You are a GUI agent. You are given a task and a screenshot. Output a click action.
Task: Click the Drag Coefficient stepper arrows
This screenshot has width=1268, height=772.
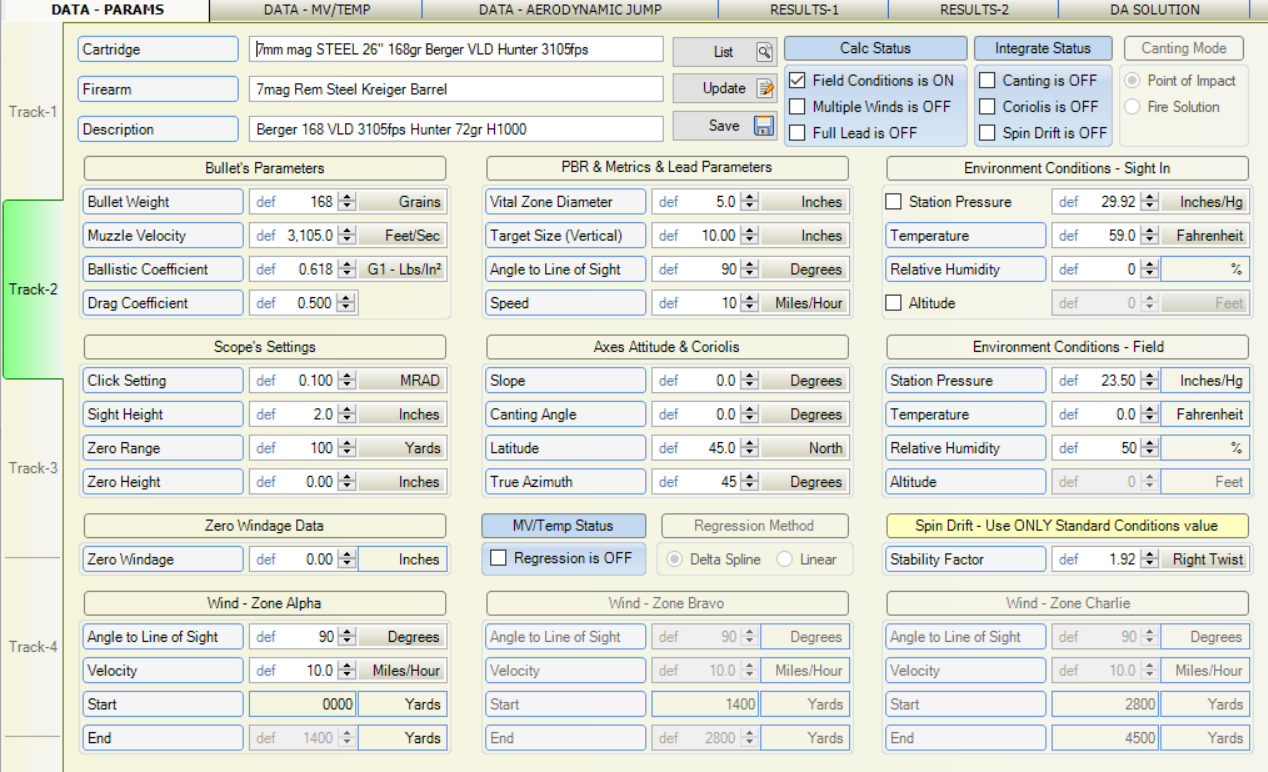pos(347,303)
